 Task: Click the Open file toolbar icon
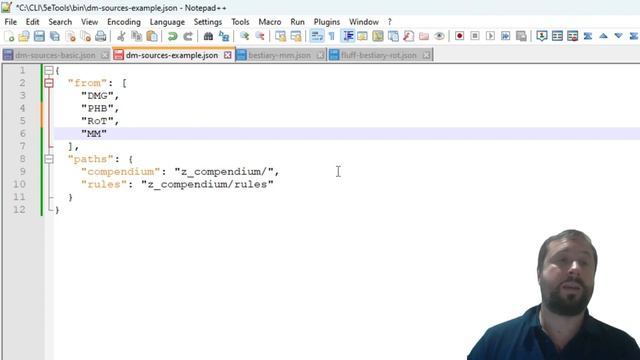[x=24, y=36]
